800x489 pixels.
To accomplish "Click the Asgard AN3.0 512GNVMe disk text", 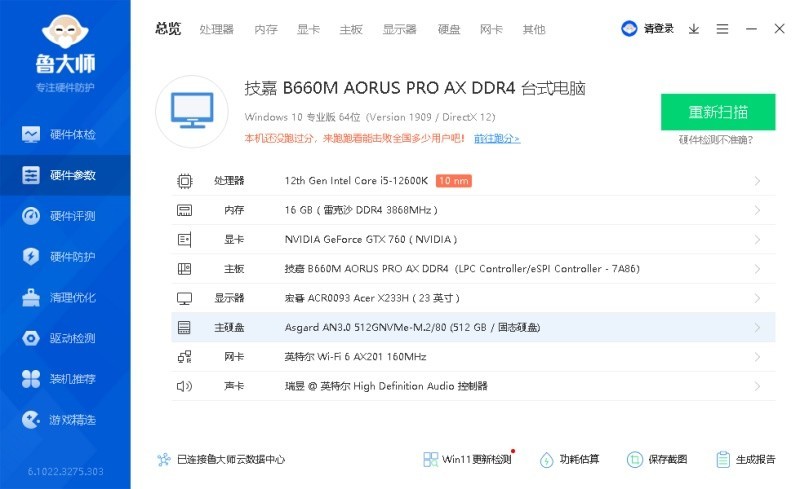I will tap(412, 327).
